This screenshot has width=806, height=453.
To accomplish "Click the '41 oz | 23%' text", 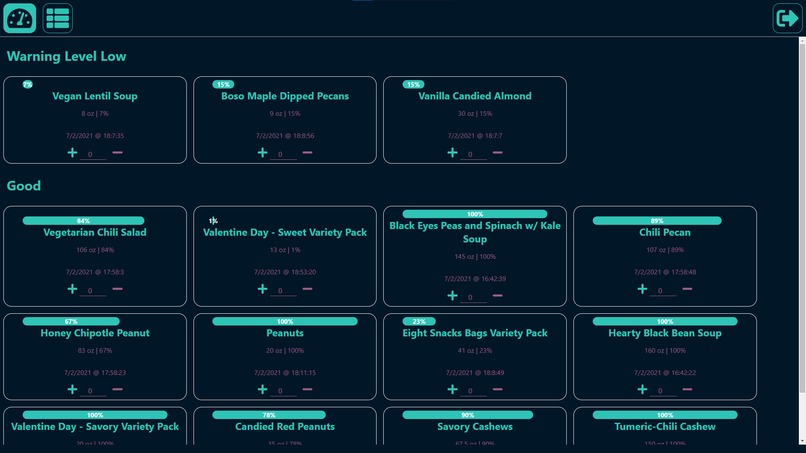I will (475, 351).
